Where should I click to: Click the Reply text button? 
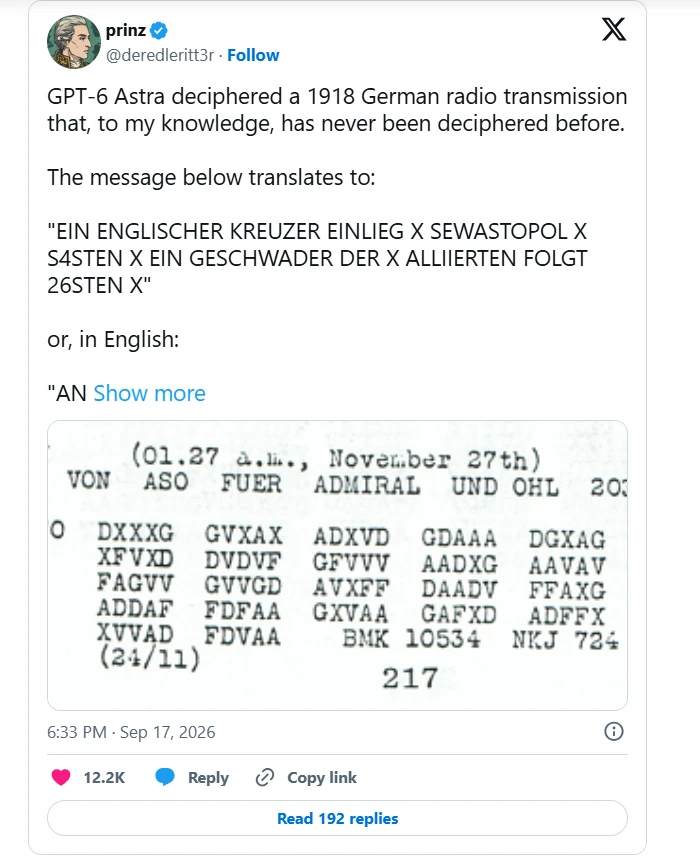click(x=208, y=777)
